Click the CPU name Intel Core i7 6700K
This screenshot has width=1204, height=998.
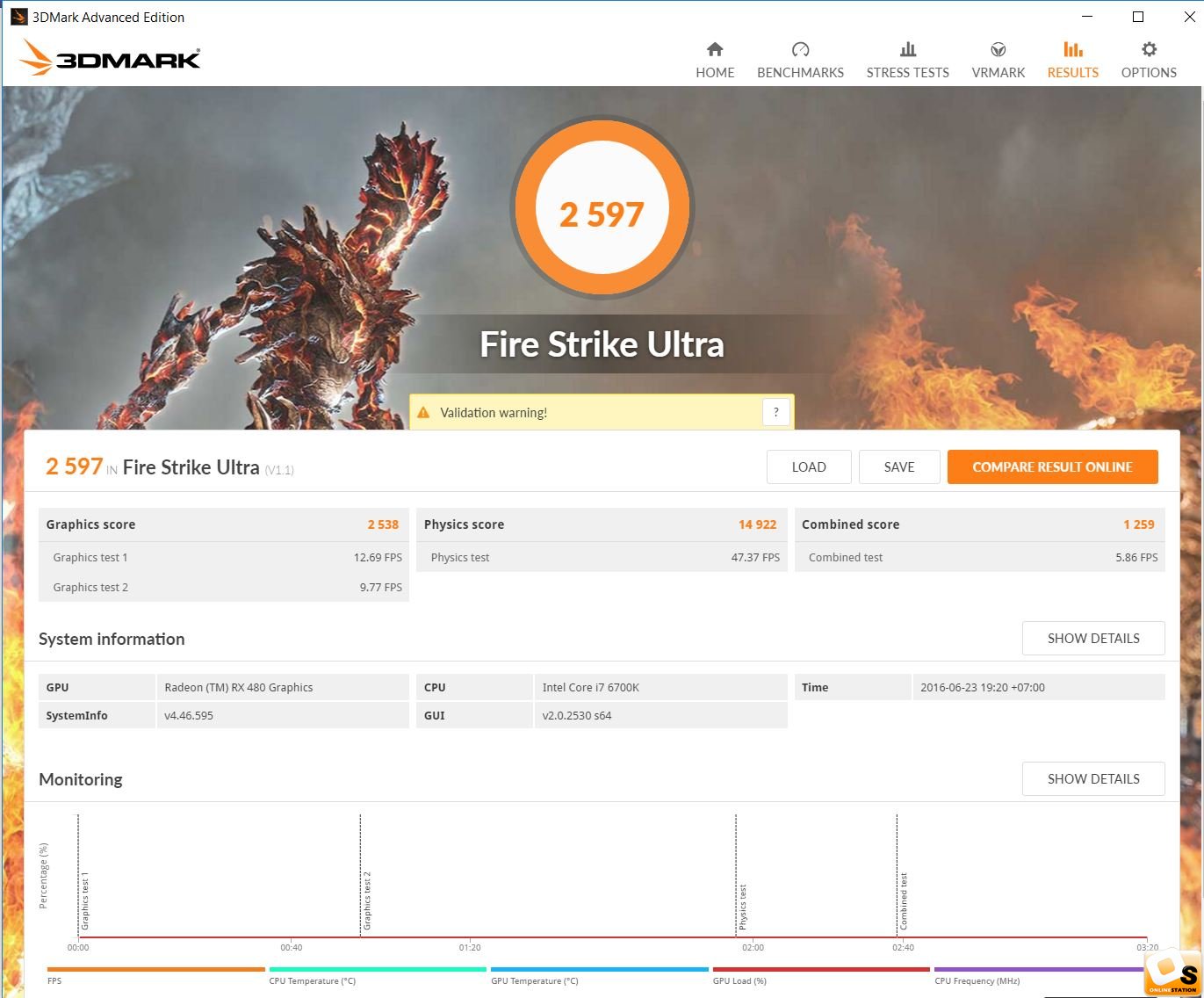pyautogui.click(x=590, y=687)
